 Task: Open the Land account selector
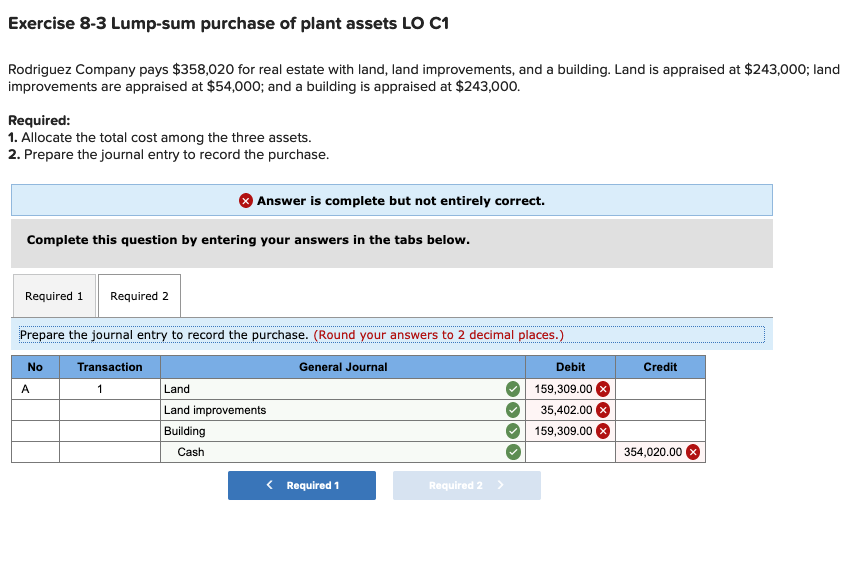click(x=330, y=389)
